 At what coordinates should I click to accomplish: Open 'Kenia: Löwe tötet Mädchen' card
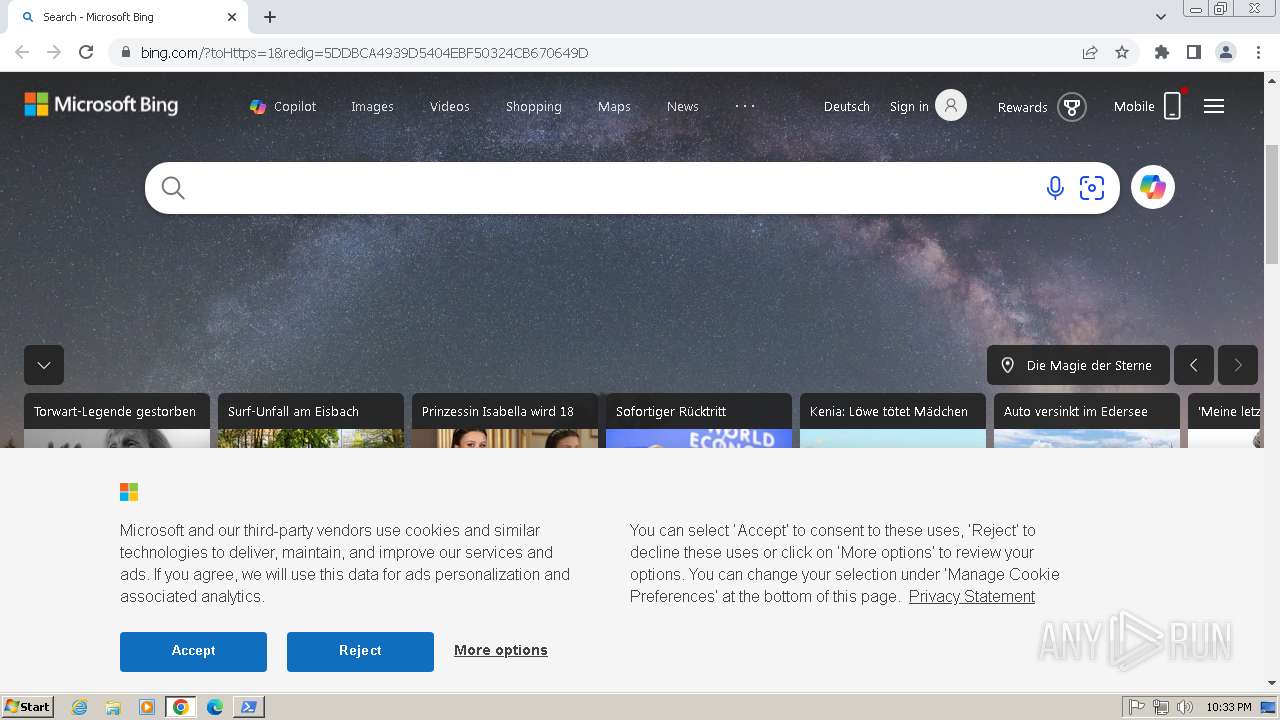click(x=893, y=420)
